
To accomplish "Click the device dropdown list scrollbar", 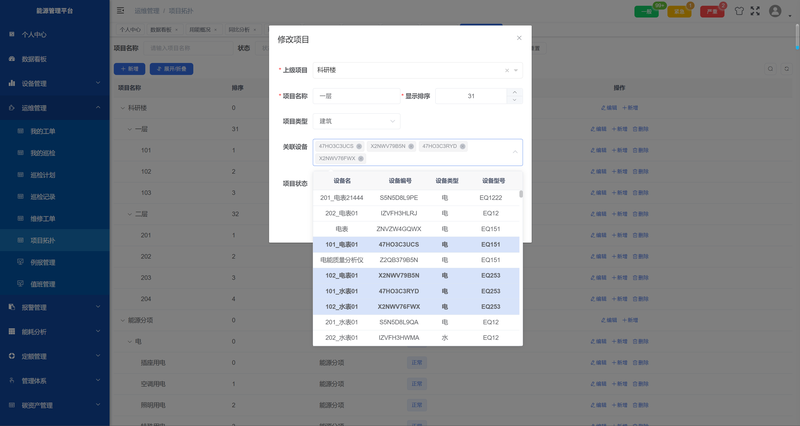I will (521, 194).
